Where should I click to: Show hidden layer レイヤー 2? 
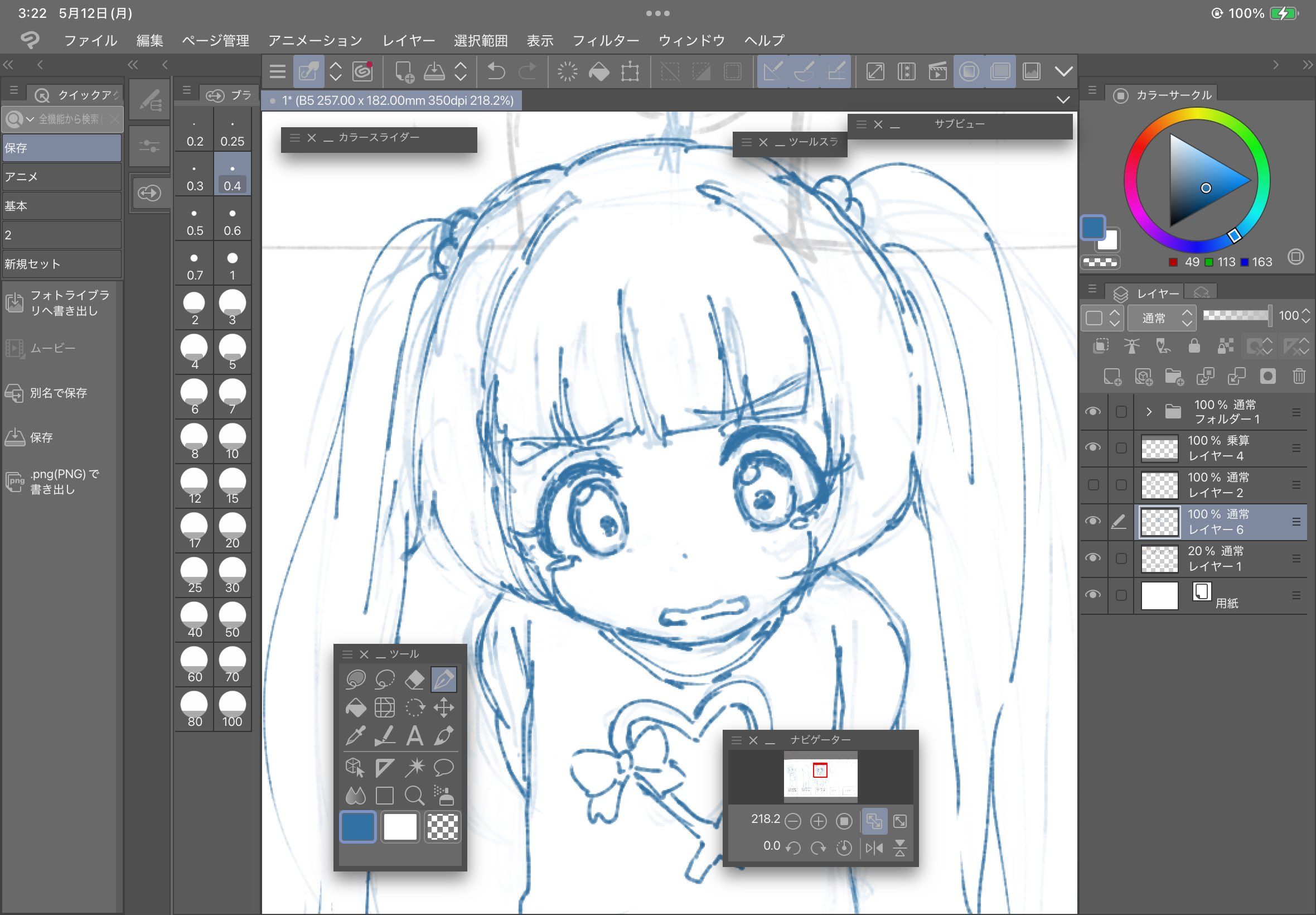pos(1092,485)
